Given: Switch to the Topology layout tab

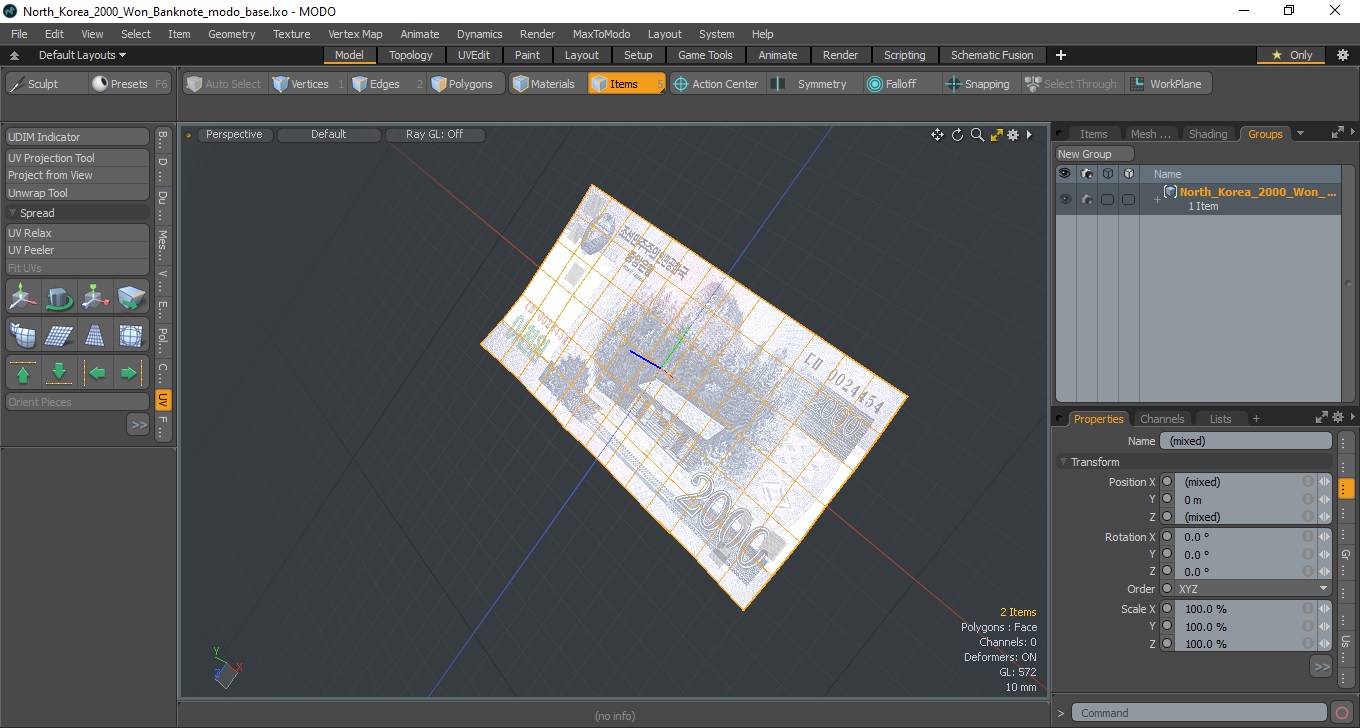Looking at the screenshot, I should [x=411, y=55].
